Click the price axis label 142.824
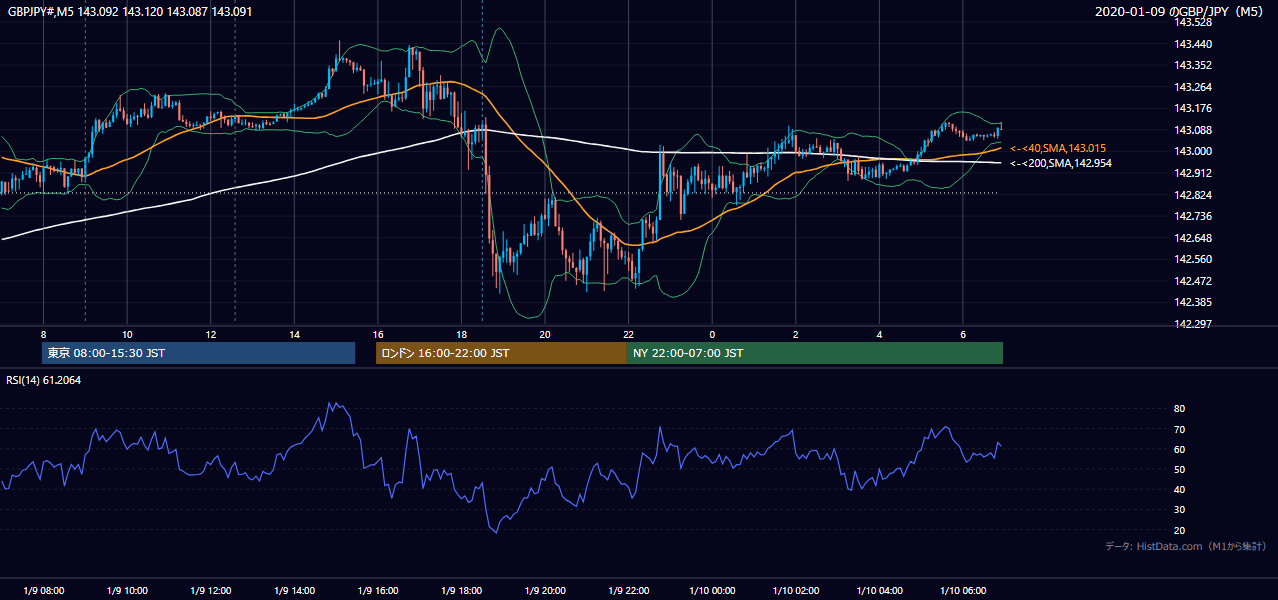 tap(1193, 195)
